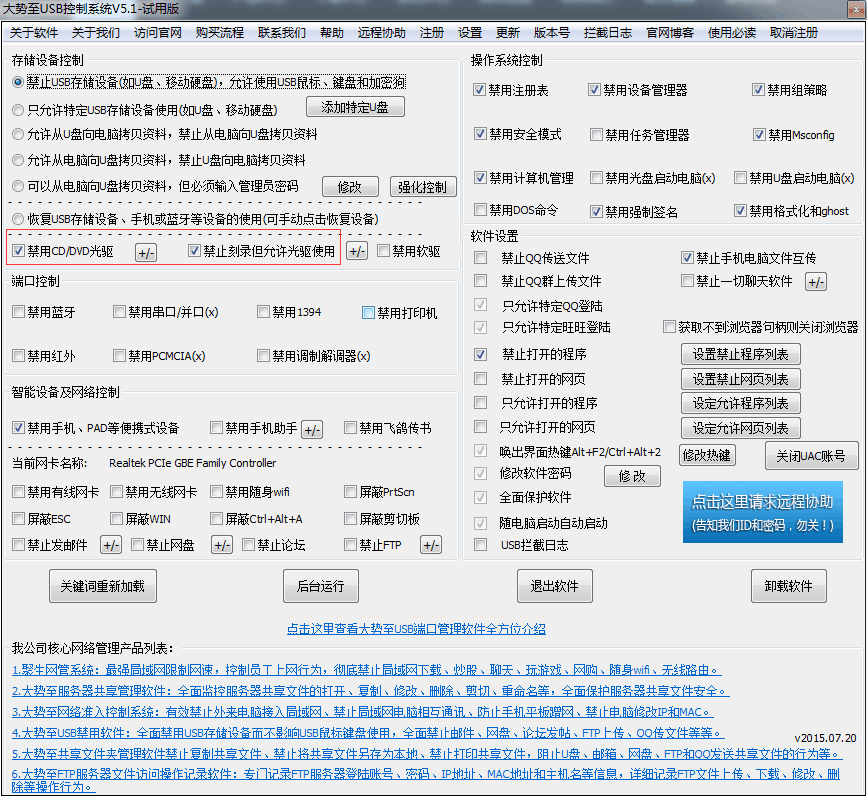Enable the 禁用任务管理器 checkbox
Screen dimensions: 867x797
(596, 133)
